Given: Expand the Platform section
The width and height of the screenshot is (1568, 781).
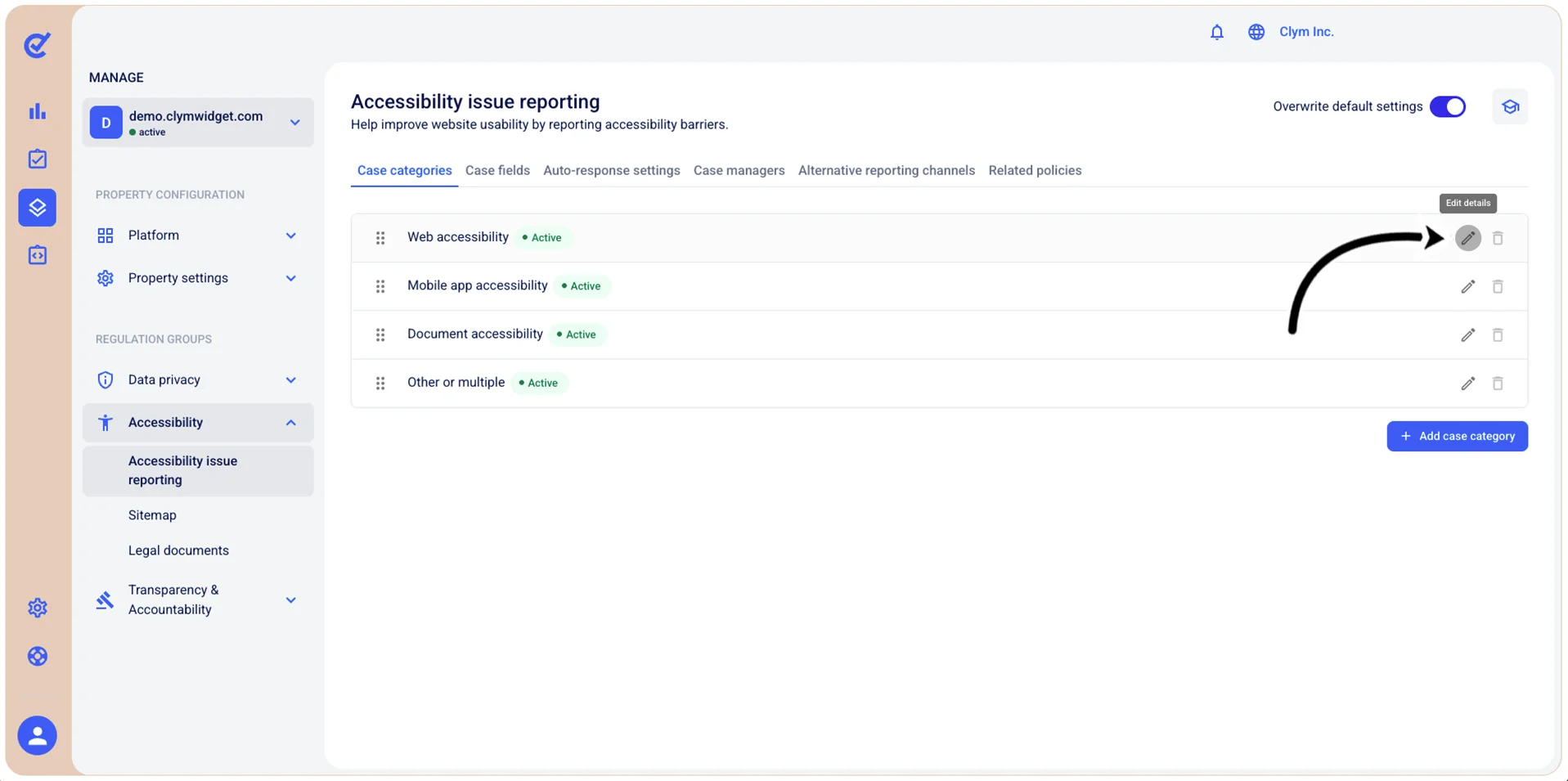Looking at the screenshot, I should [x=198, y=236].
